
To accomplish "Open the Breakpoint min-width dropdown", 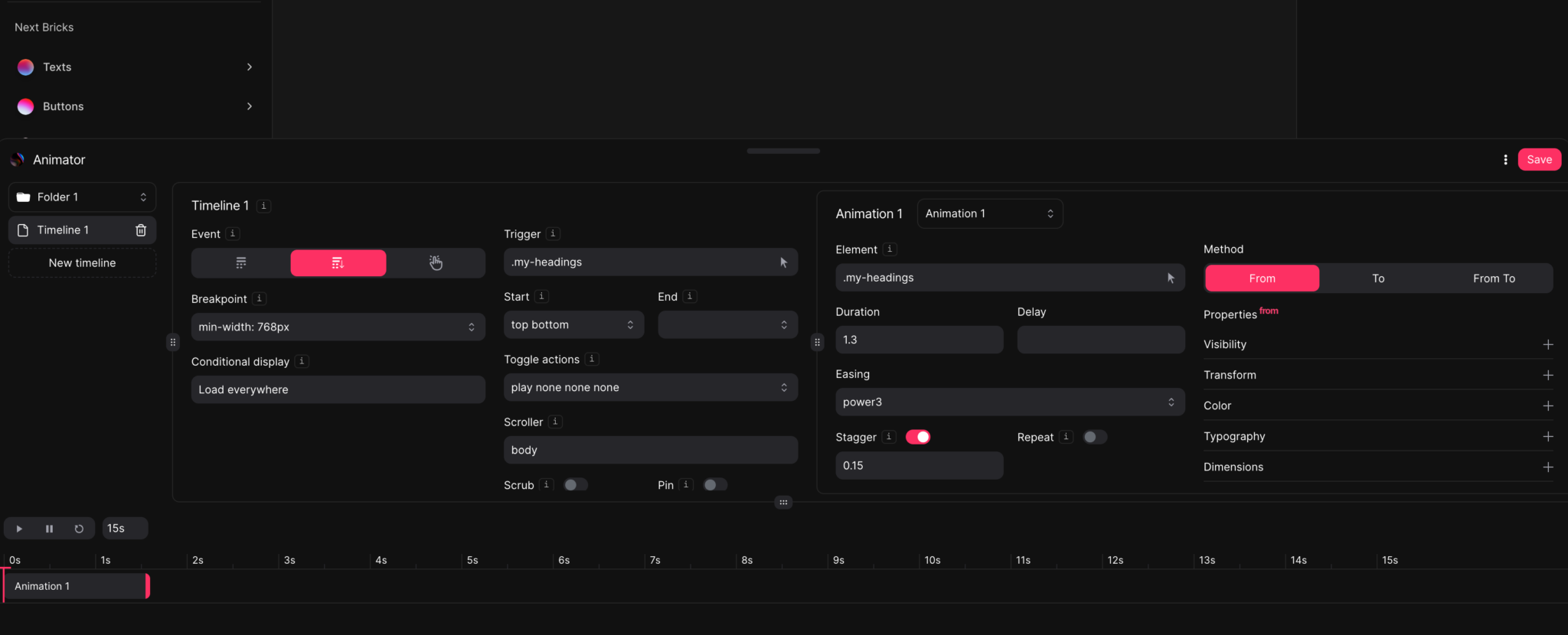I will [x=338, y=327].
